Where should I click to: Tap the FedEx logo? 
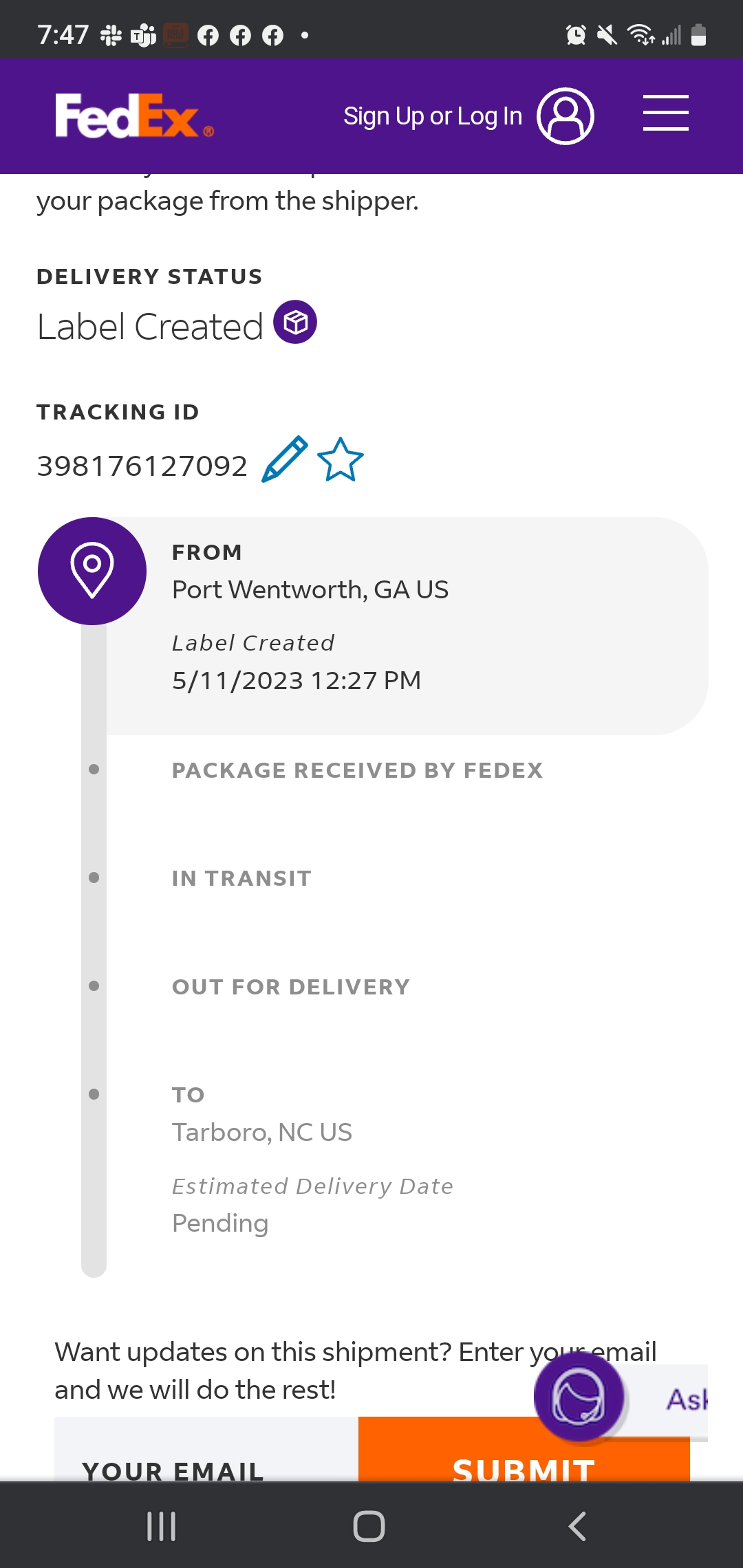[x=134, y=116]
